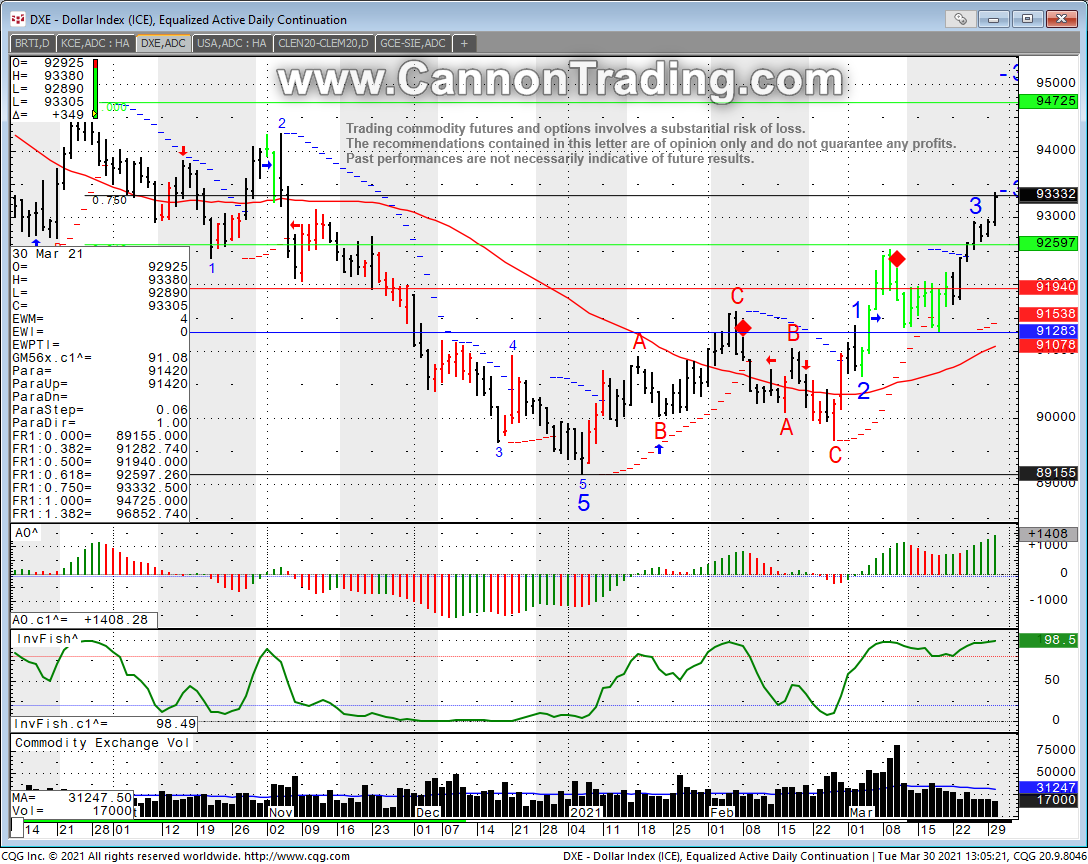Click the chart link icon in title bar
Screen dimensions: 1088x864
point(960,18)
